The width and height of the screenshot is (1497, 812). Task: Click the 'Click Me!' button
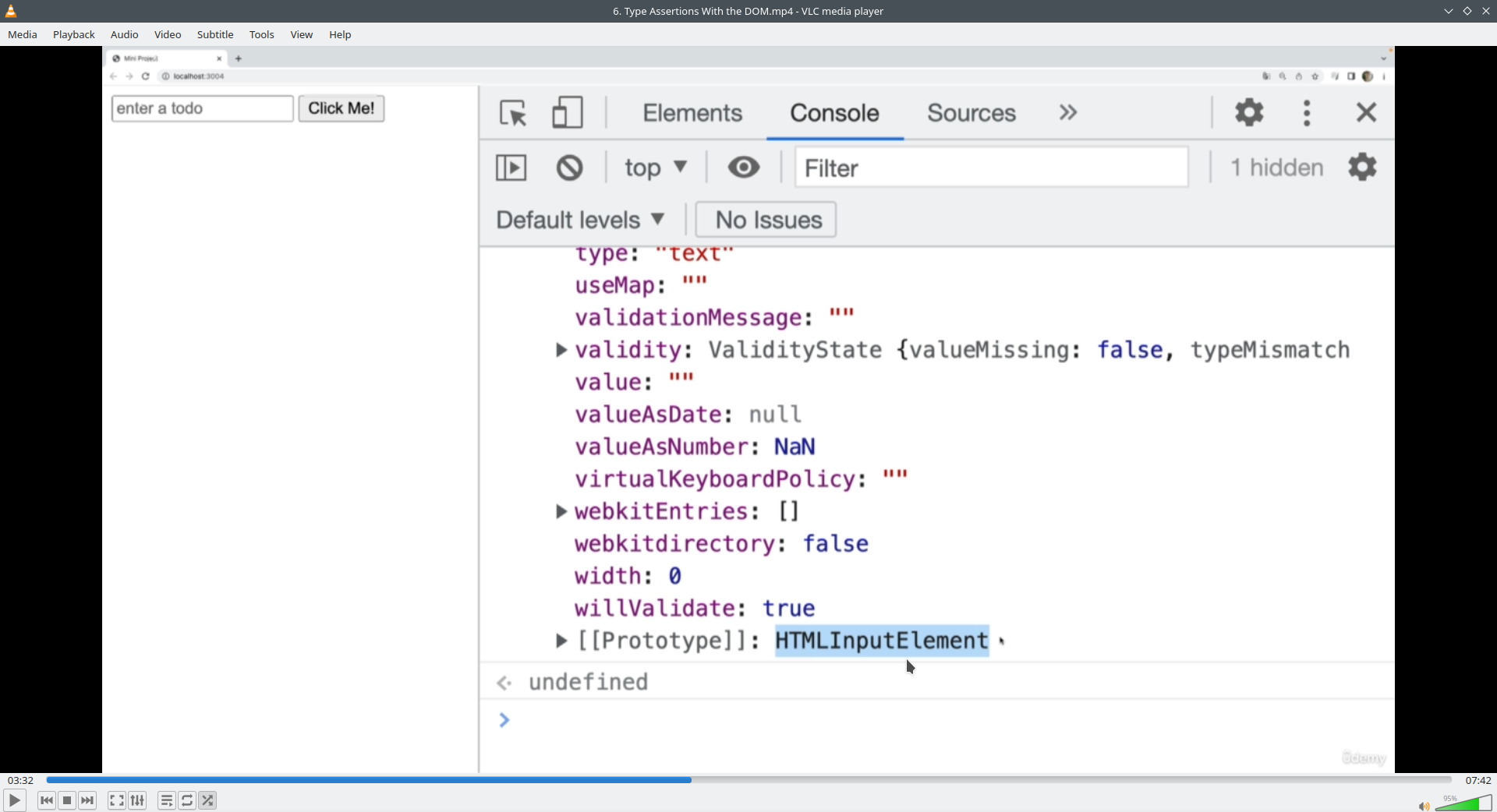click(341, 108)
